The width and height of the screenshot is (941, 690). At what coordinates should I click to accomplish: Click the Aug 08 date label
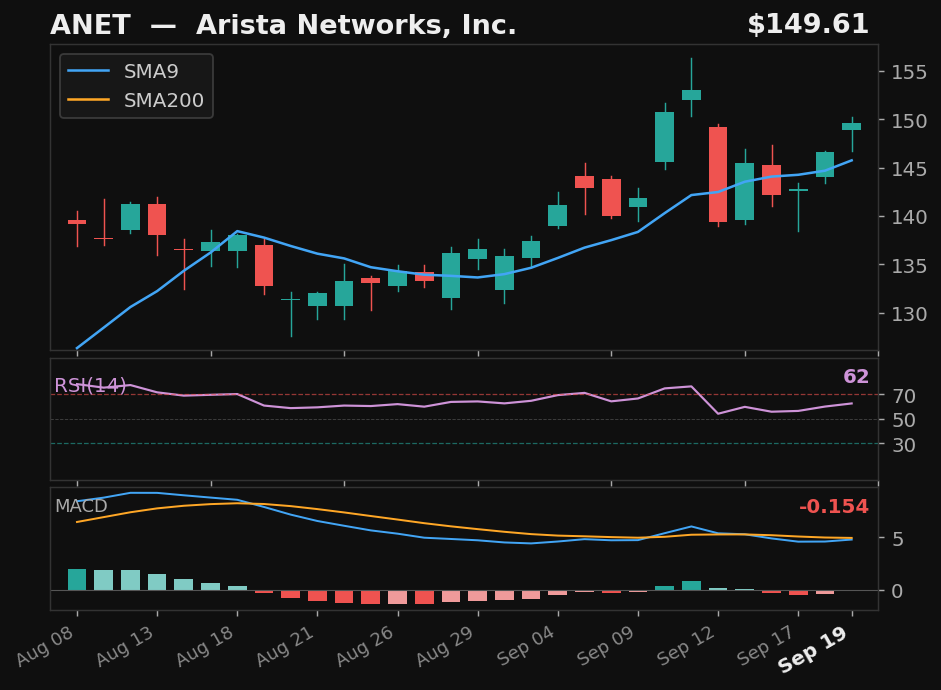(46, 646)
